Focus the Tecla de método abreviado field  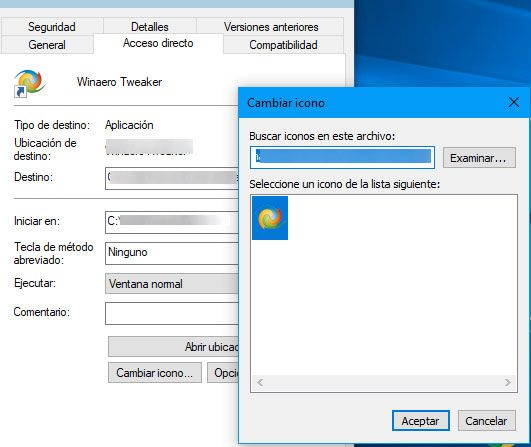point(172,253)
